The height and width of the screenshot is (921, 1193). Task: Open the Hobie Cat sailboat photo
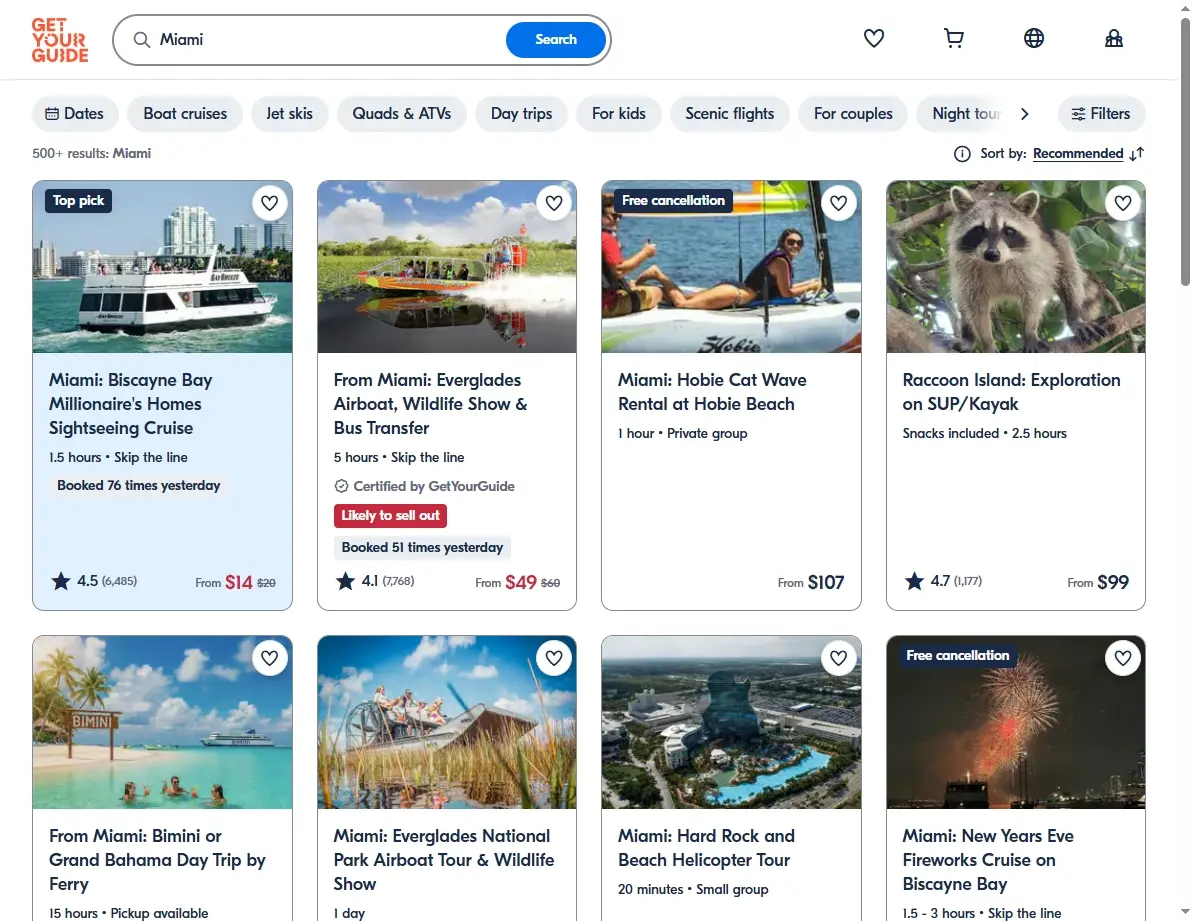731,267
